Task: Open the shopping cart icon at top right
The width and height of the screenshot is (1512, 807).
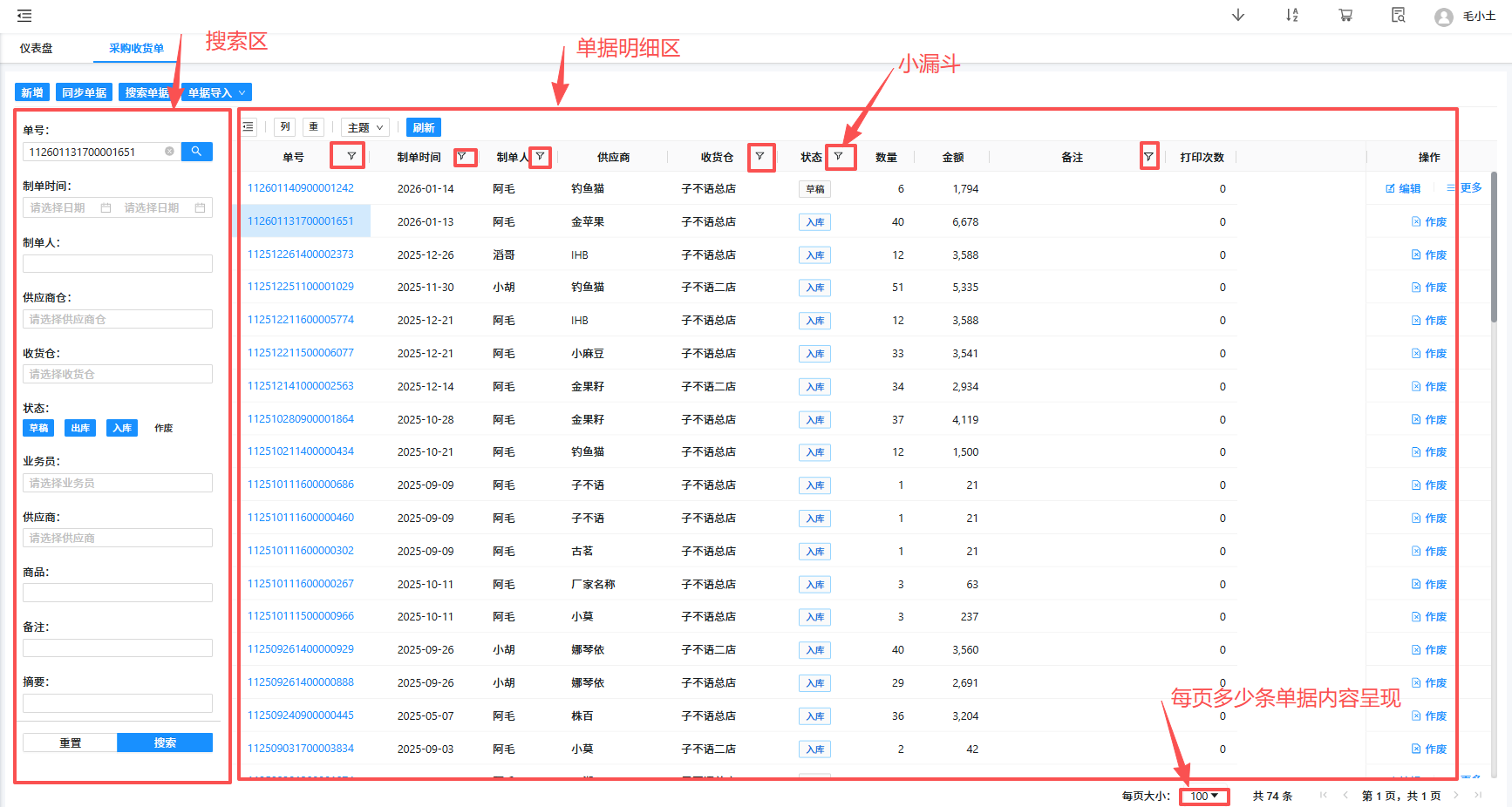Action: click(1345, 15)
